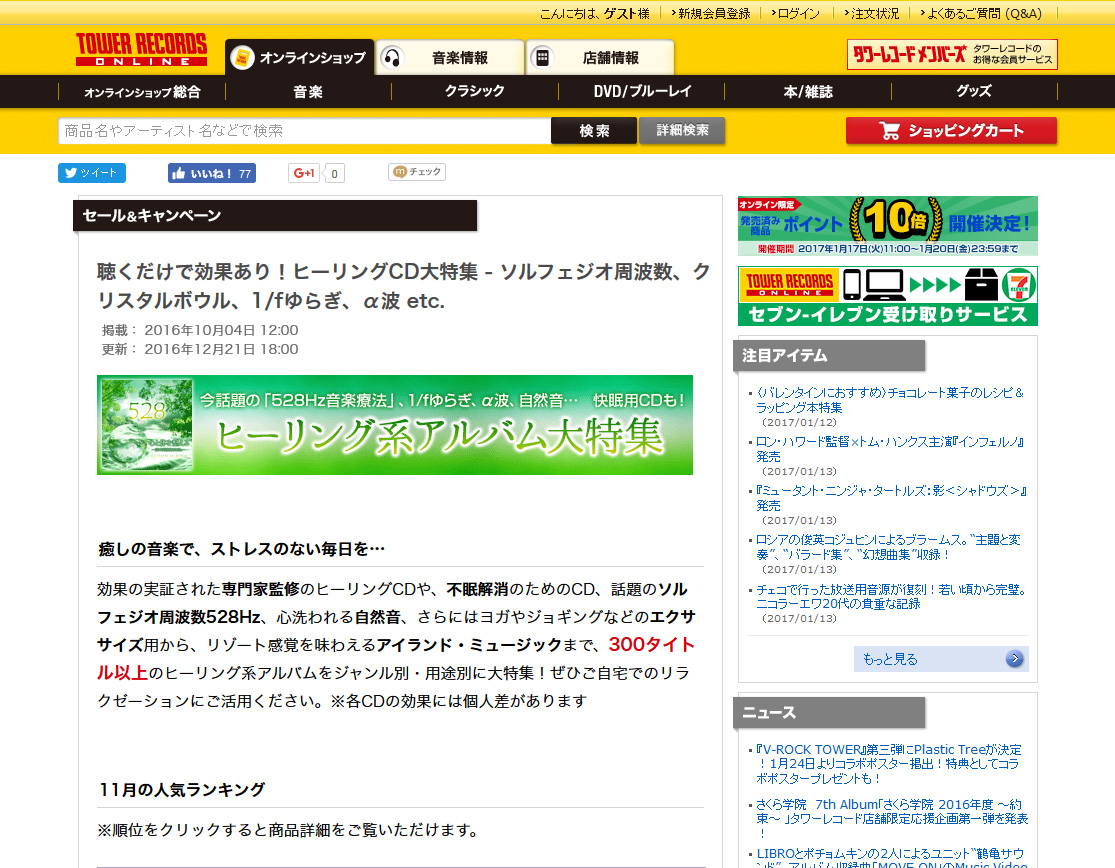Click the もっと見る link in 注目アイテム
Image resolution: width=1115 pixels, height=868 pixels.
940,659
